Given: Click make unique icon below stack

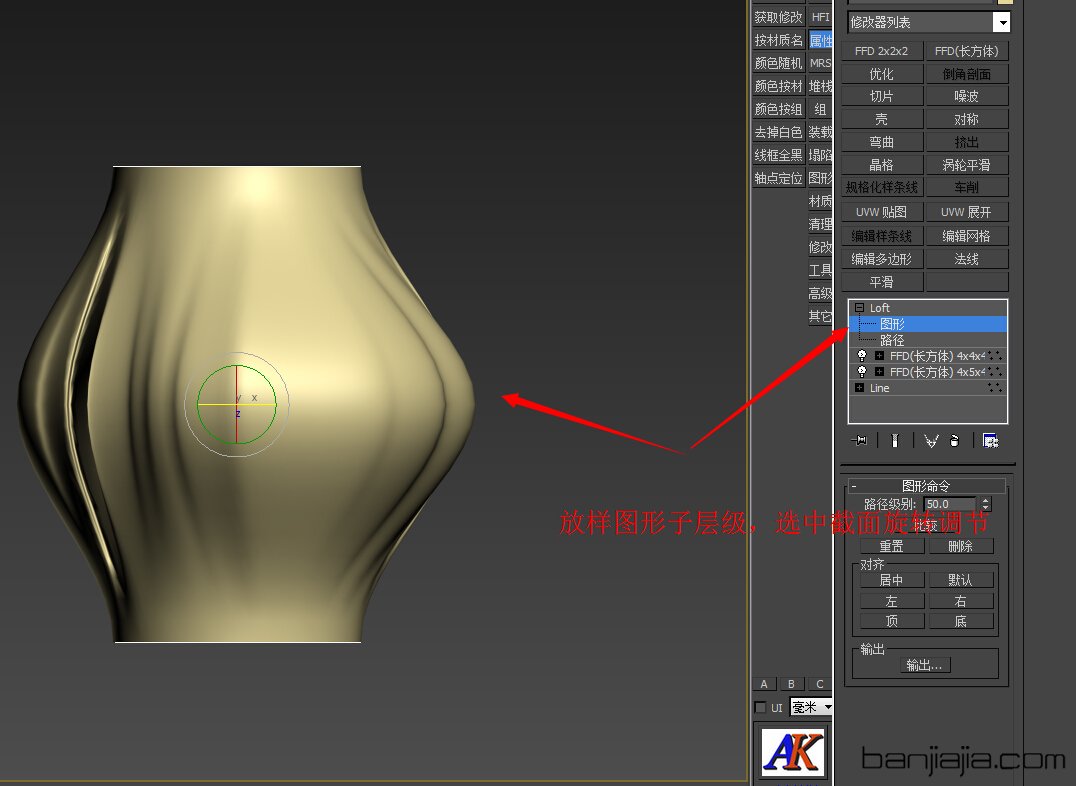Looking at the screenshot, I should [931, 441].
